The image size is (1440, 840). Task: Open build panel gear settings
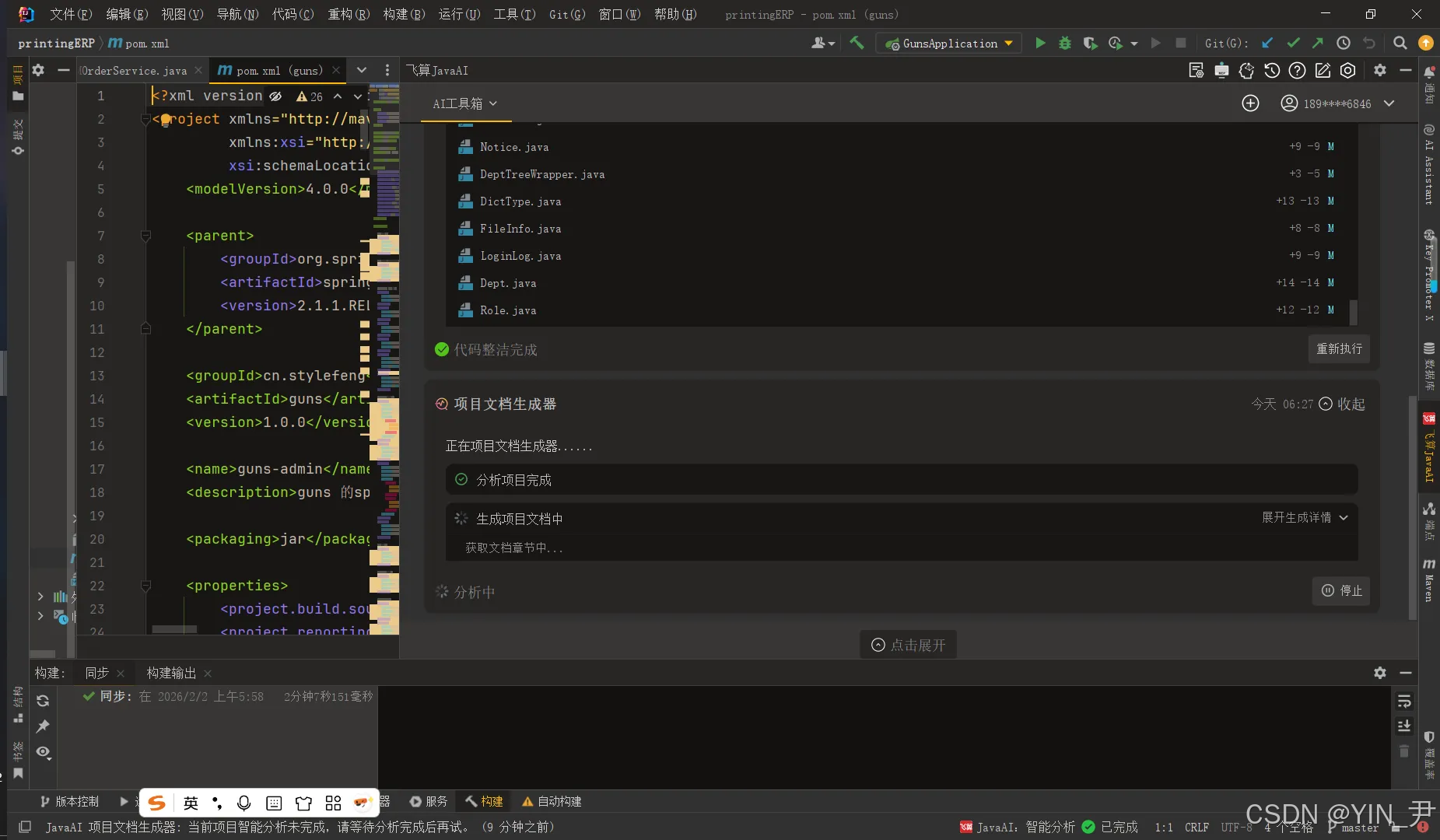tap(1380, 673)
